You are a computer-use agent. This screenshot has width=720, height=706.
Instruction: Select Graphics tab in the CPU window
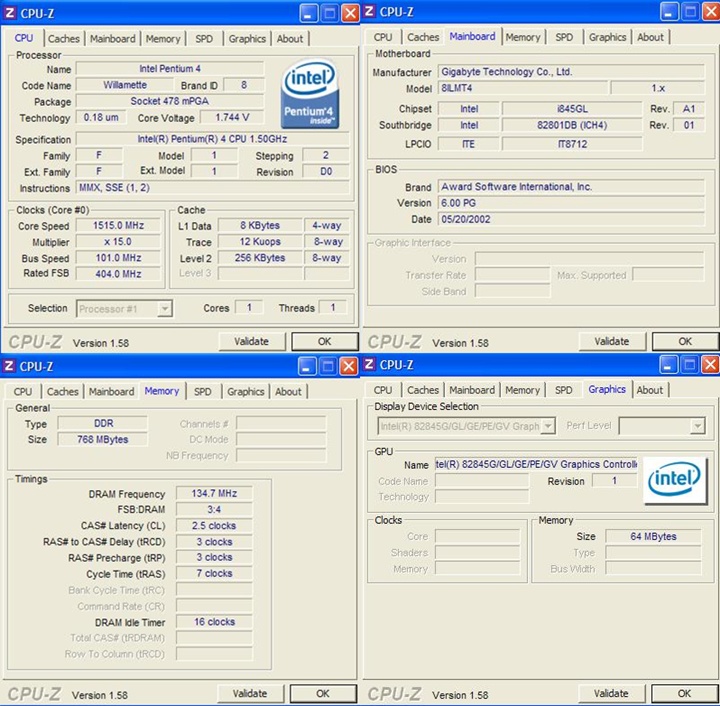tap(247, 39)
